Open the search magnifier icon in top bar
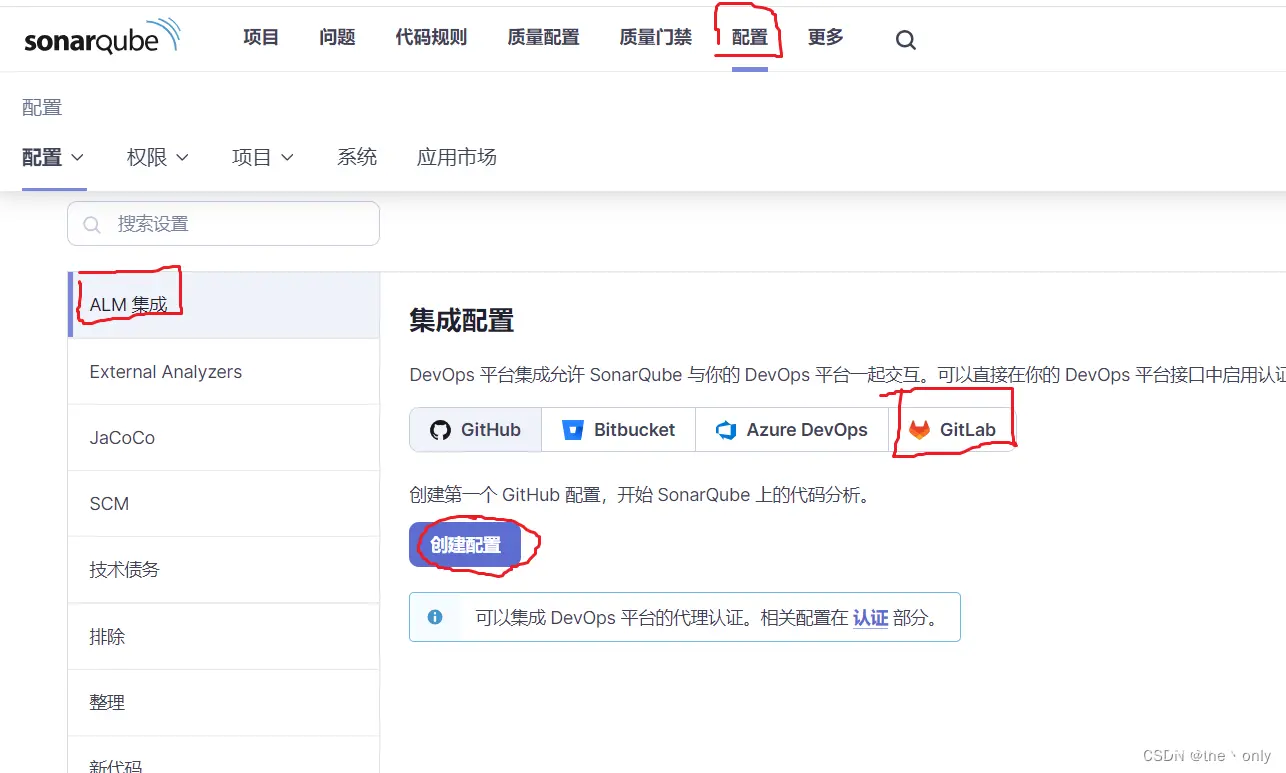Screen dimensions: 1286x773 coord(906,40)
